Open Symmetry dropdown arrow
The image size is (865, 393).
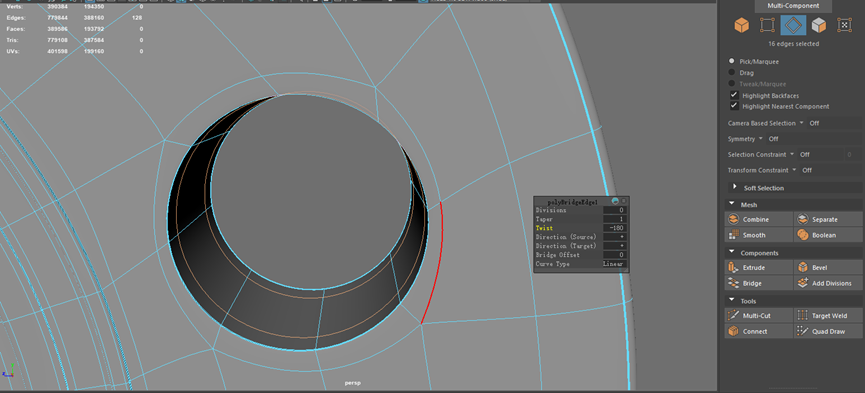click(x=760, y=139)
